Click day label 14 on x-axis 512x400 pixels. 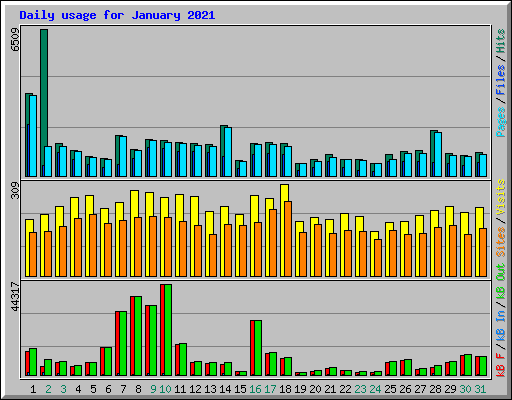tap(225, 389)
